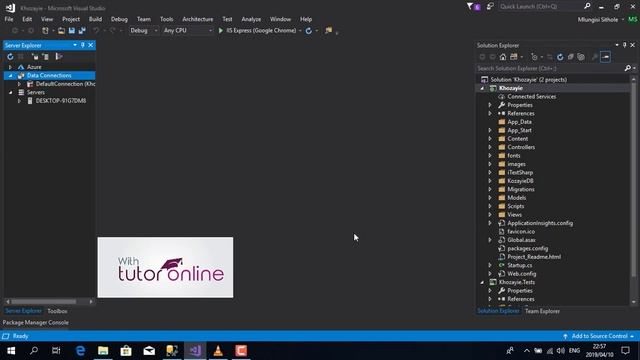Click Server Explorer horizontal scrollbar
The height and width of the screenshot is (360, 640).
(x=43, y=302)
